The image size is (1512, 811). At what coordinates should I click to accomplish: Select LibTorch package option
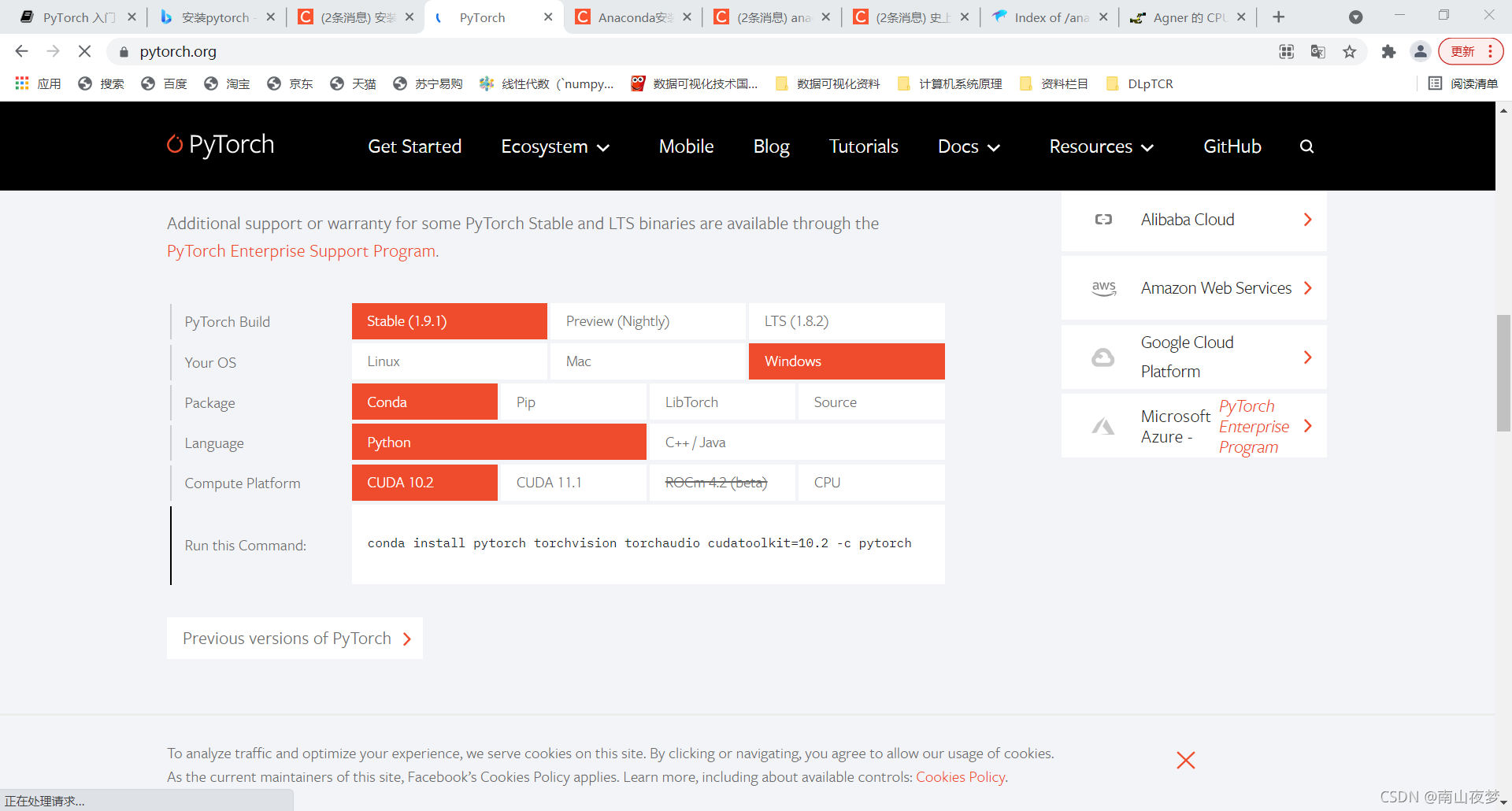[722, 402]
